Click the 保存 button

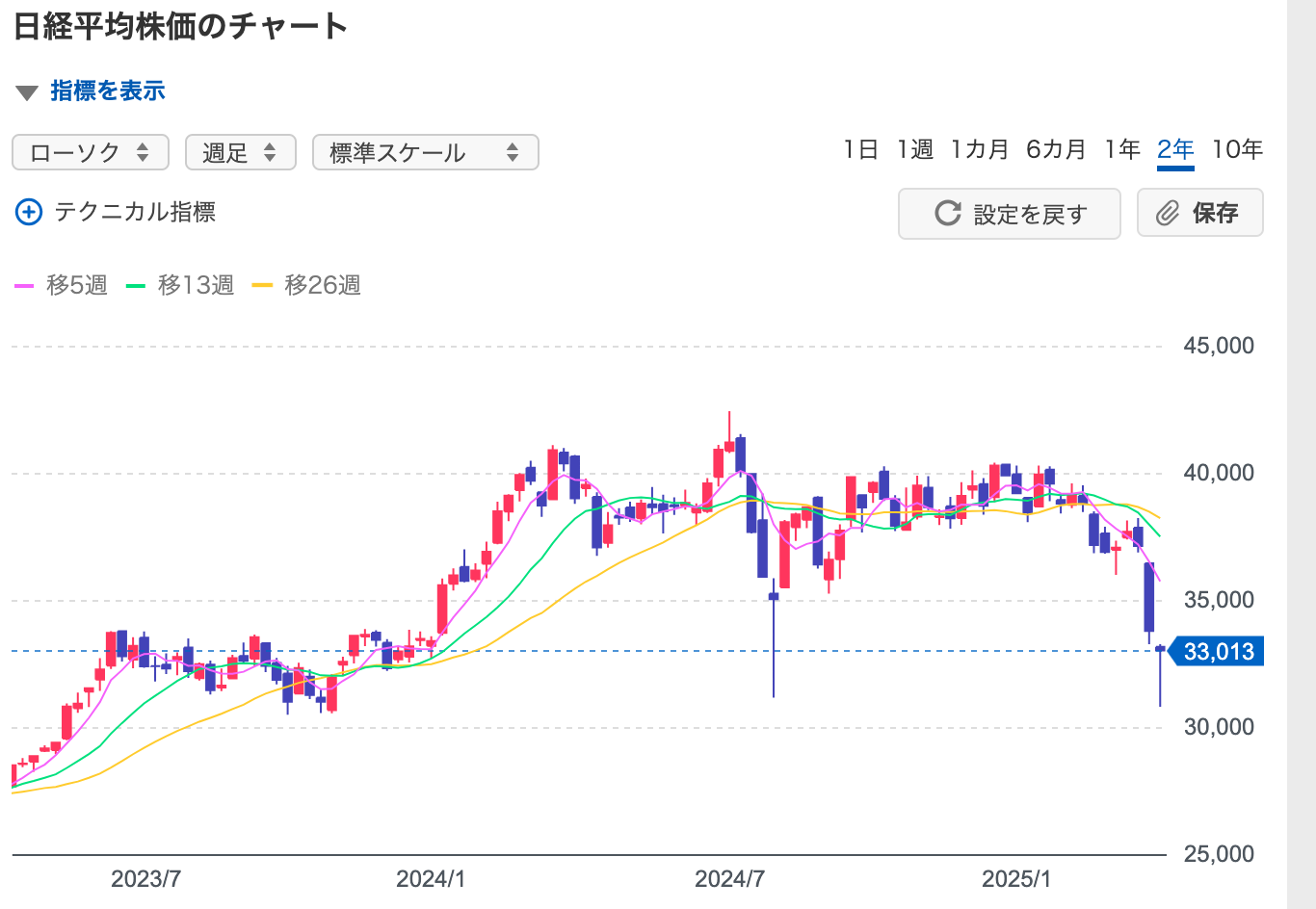(1199, 213)
